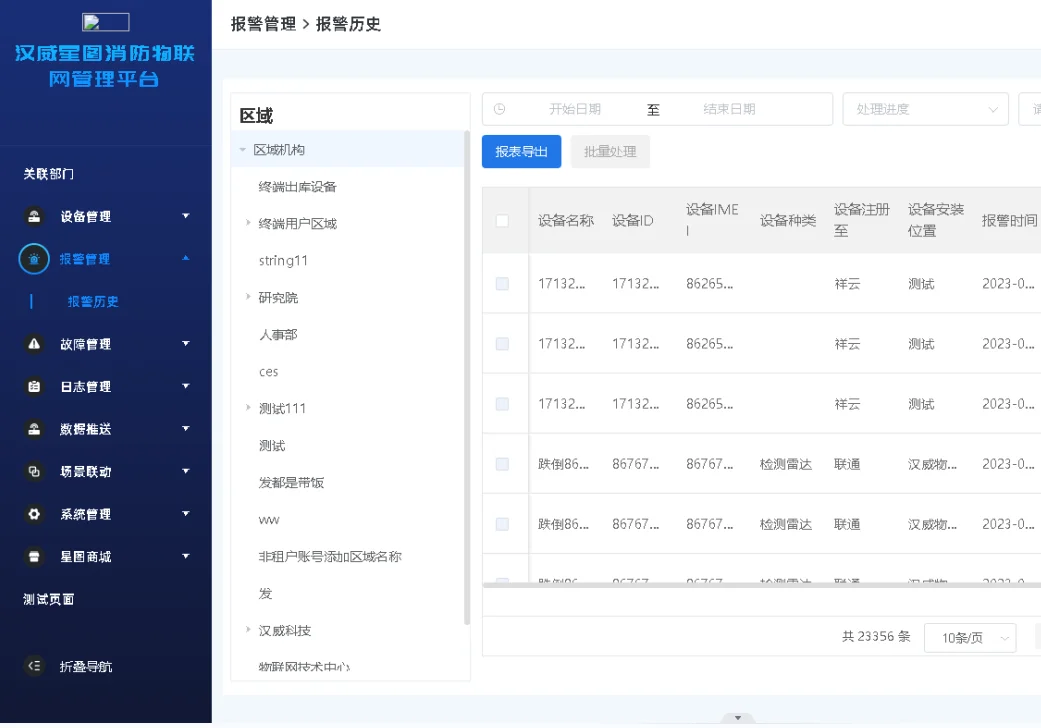Open the 处理进度 dropdown filter
1041x728 pixels.
925,108
